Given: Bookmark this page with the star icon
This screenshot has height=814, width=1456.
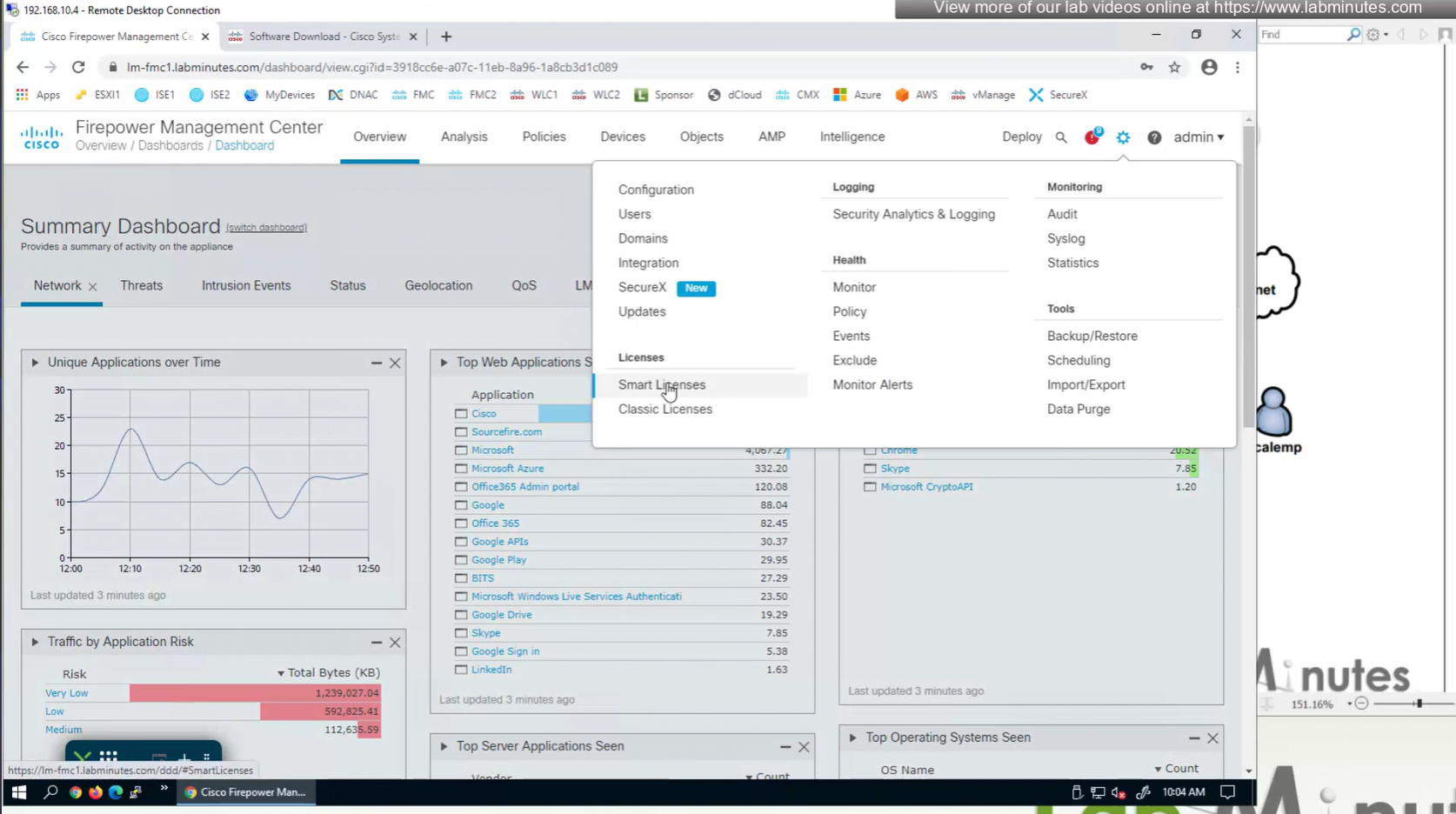Looking at the screenshot, I should (1174, 67).
